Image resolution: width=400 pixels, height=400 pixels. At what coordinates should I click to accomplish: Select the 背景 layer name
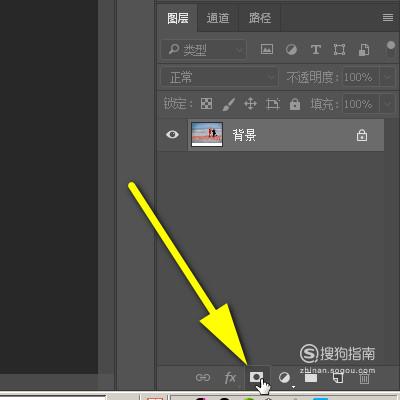[244, 135]
